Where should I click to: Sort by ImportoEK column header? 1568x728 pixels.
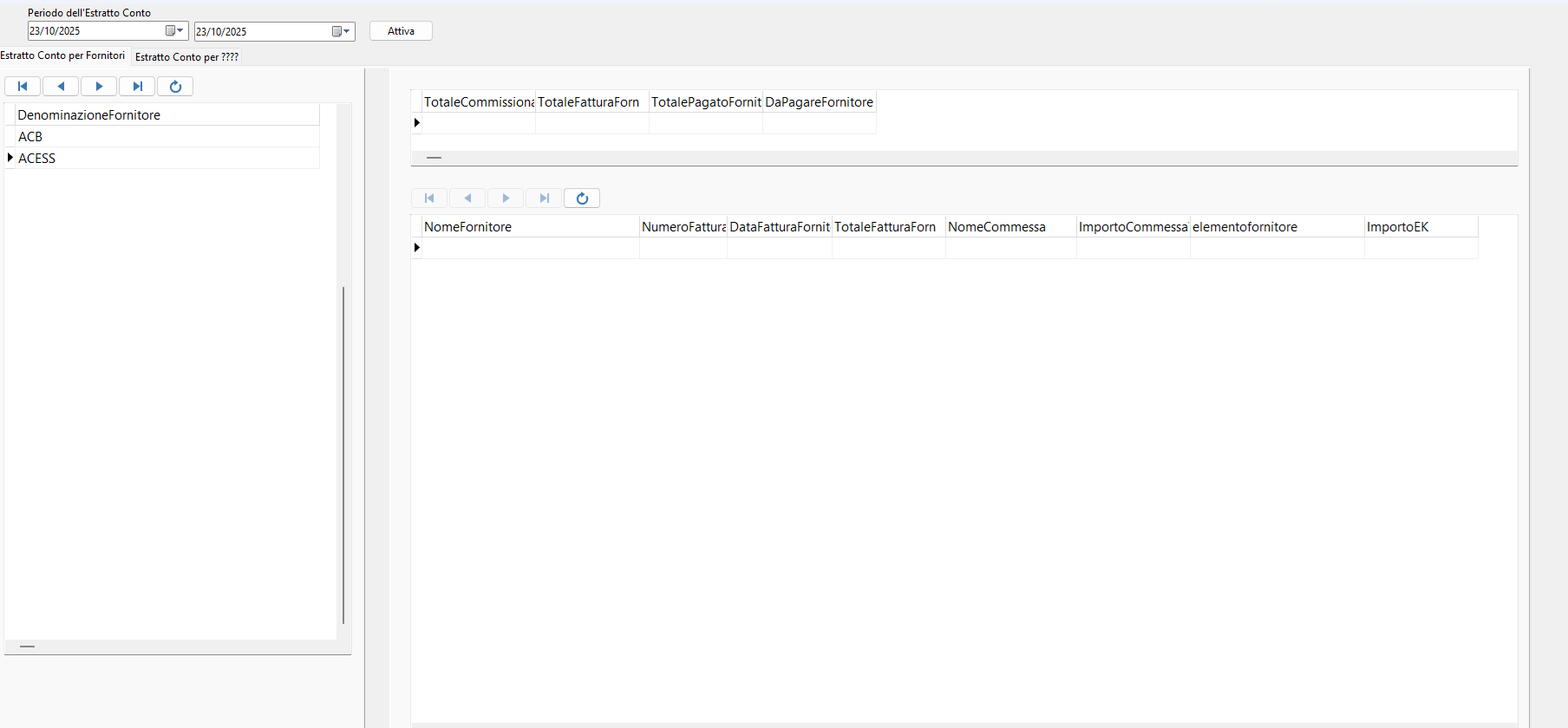tap(1421, 227)
